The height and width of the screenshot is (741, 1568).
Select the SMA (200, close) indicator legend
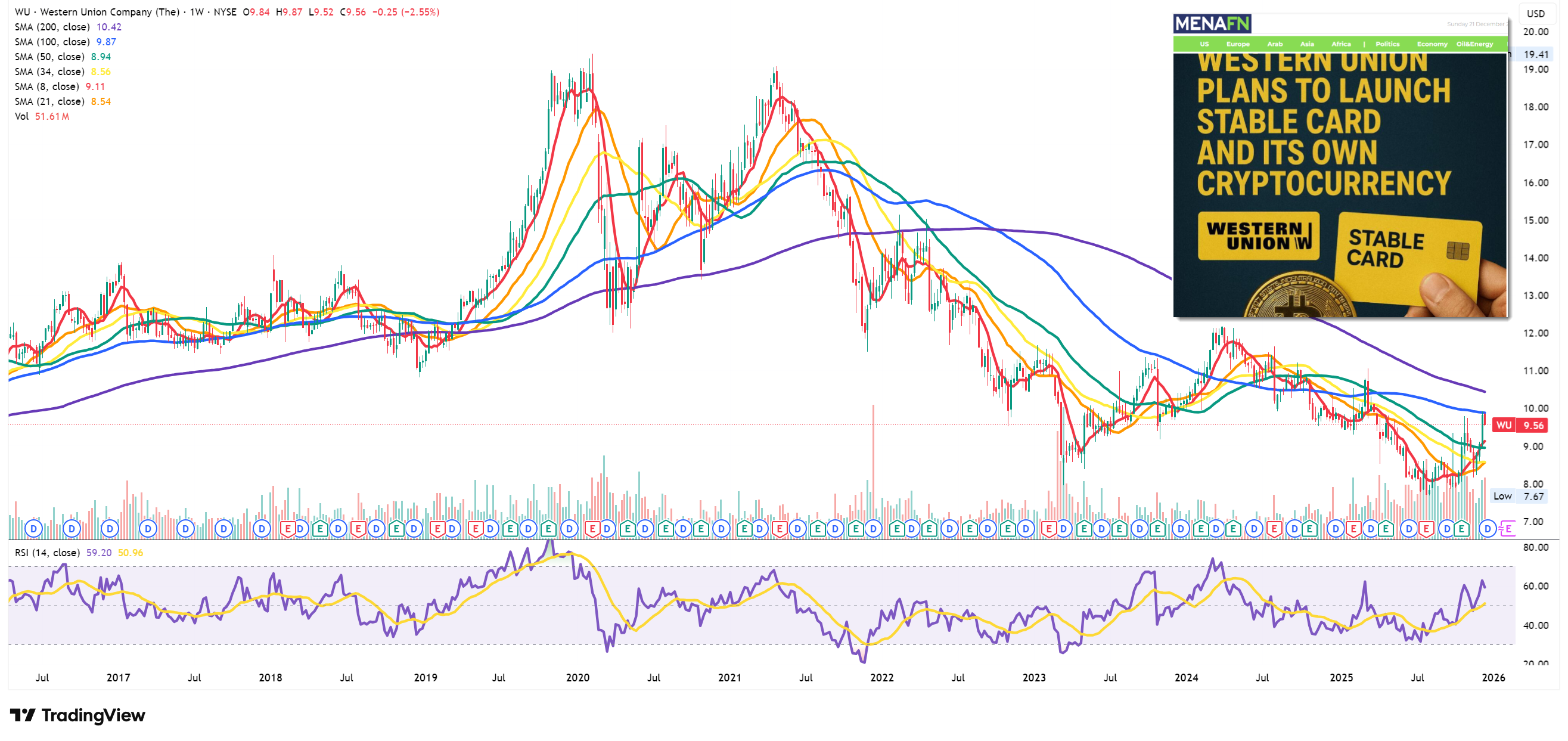pos(52,27)
